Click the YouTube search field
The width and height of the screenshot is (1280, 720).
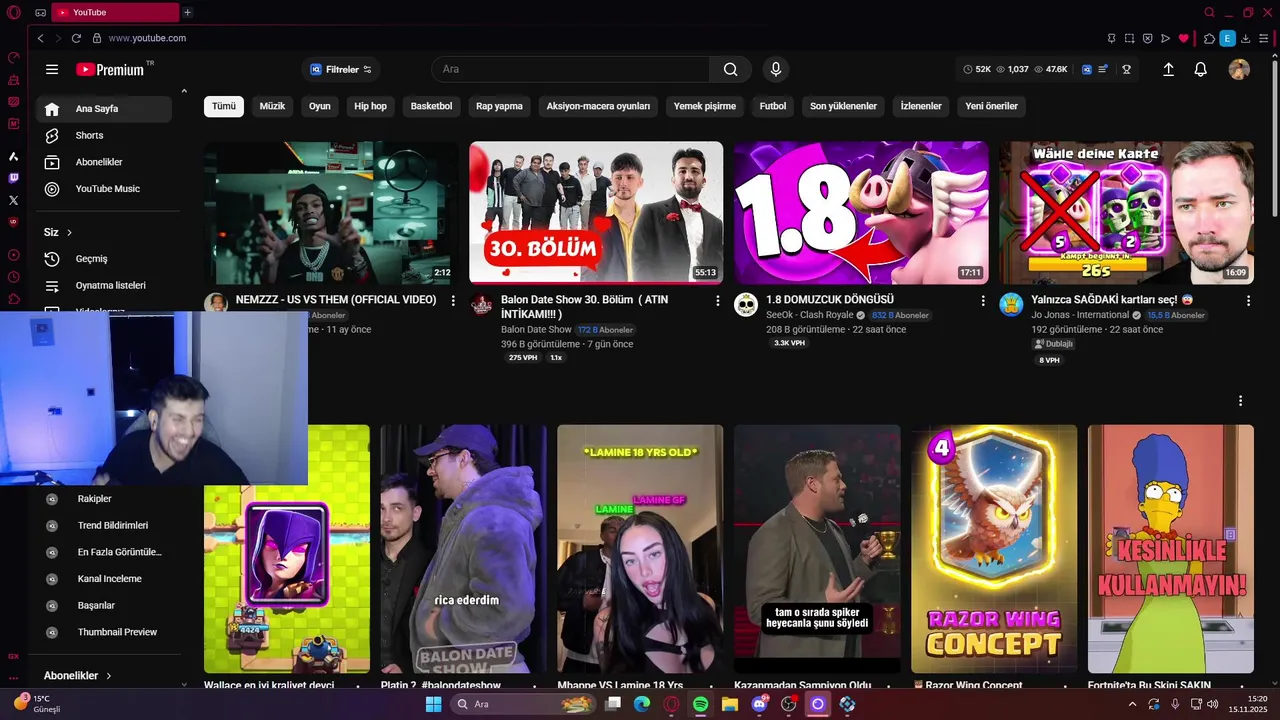571,69
